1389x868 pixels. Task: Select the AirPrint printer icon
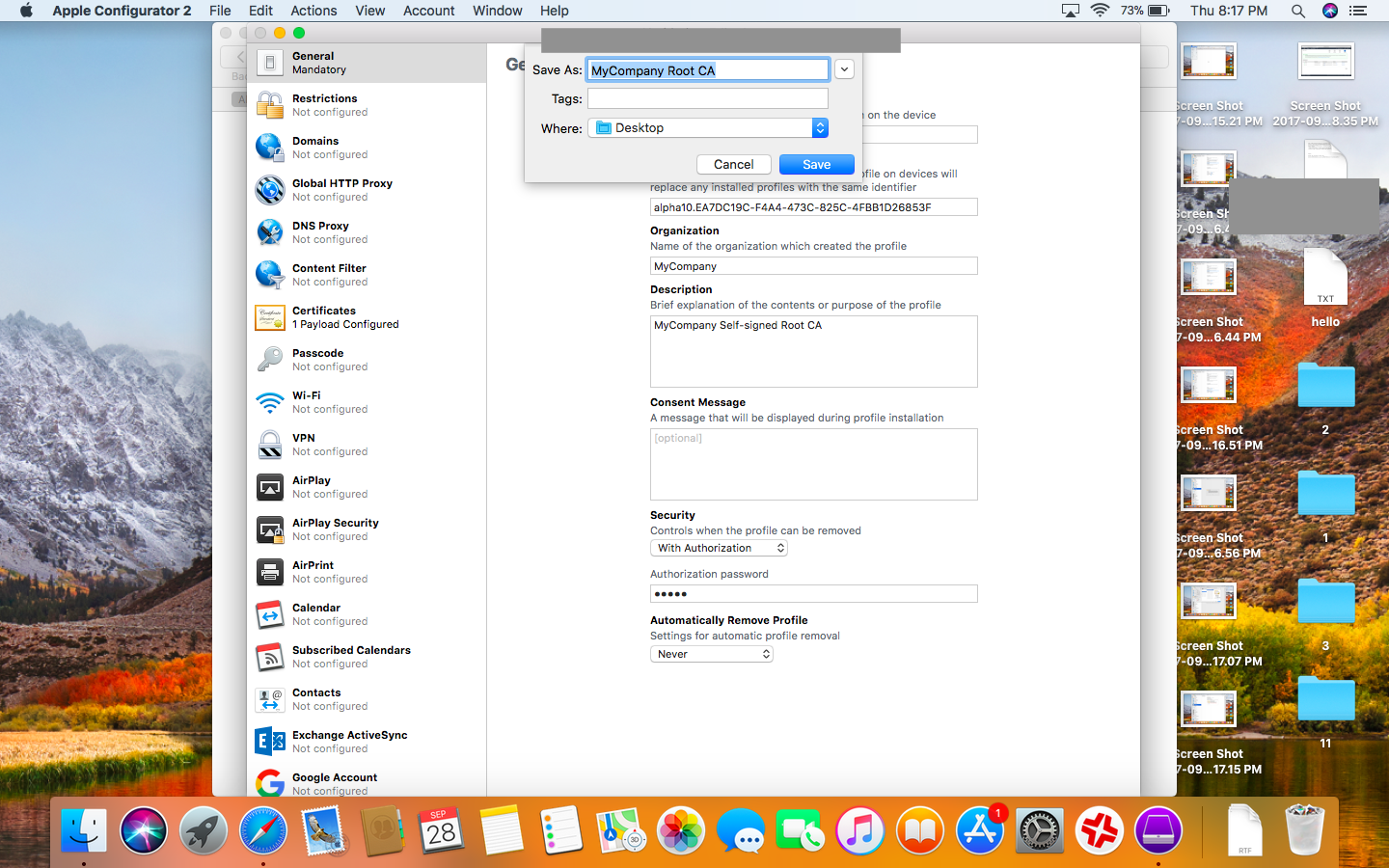[x=270, y=572]
